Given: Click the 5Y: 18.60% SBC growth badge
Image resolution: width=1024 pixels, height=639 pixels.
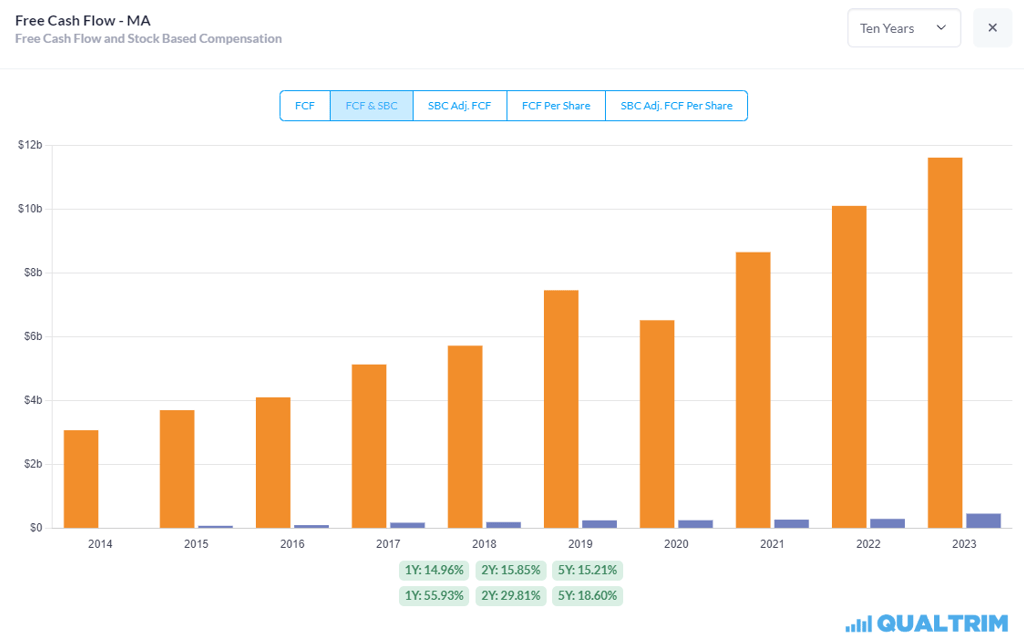Looking at the screenshot, I should (x=586, y=595).
